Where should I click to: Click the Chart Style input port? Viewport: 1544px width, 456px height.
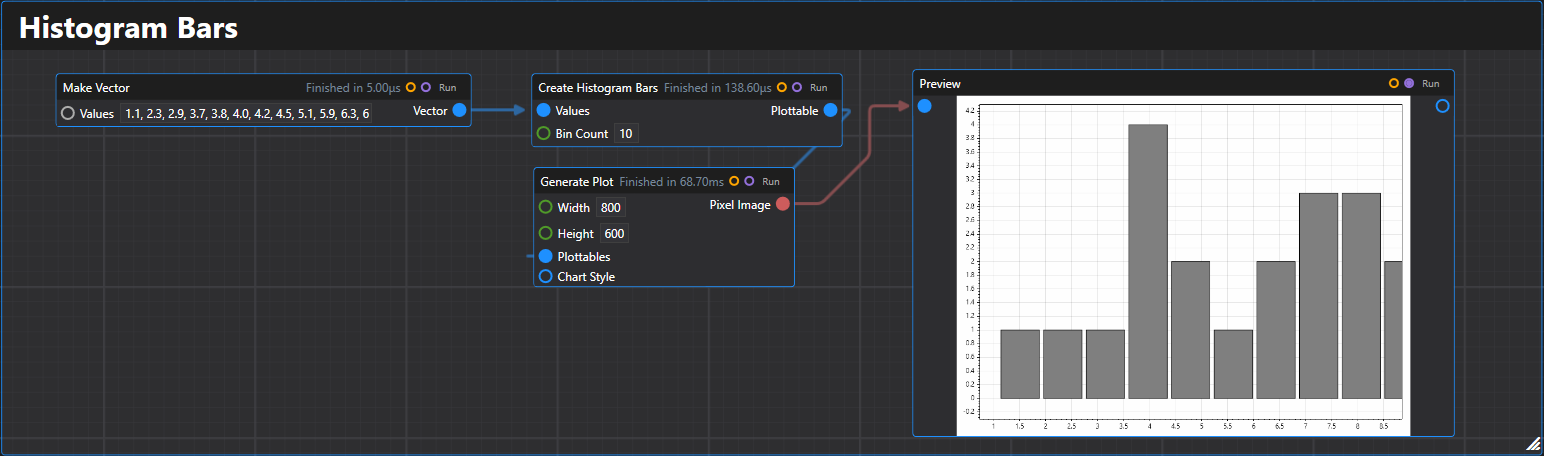[546, 277]
